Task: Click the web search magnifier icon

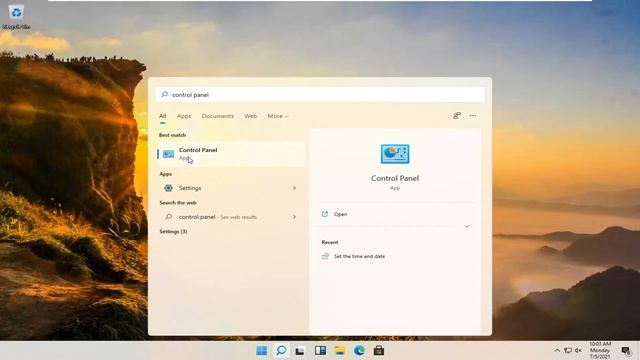Action: tap(168, 217)
